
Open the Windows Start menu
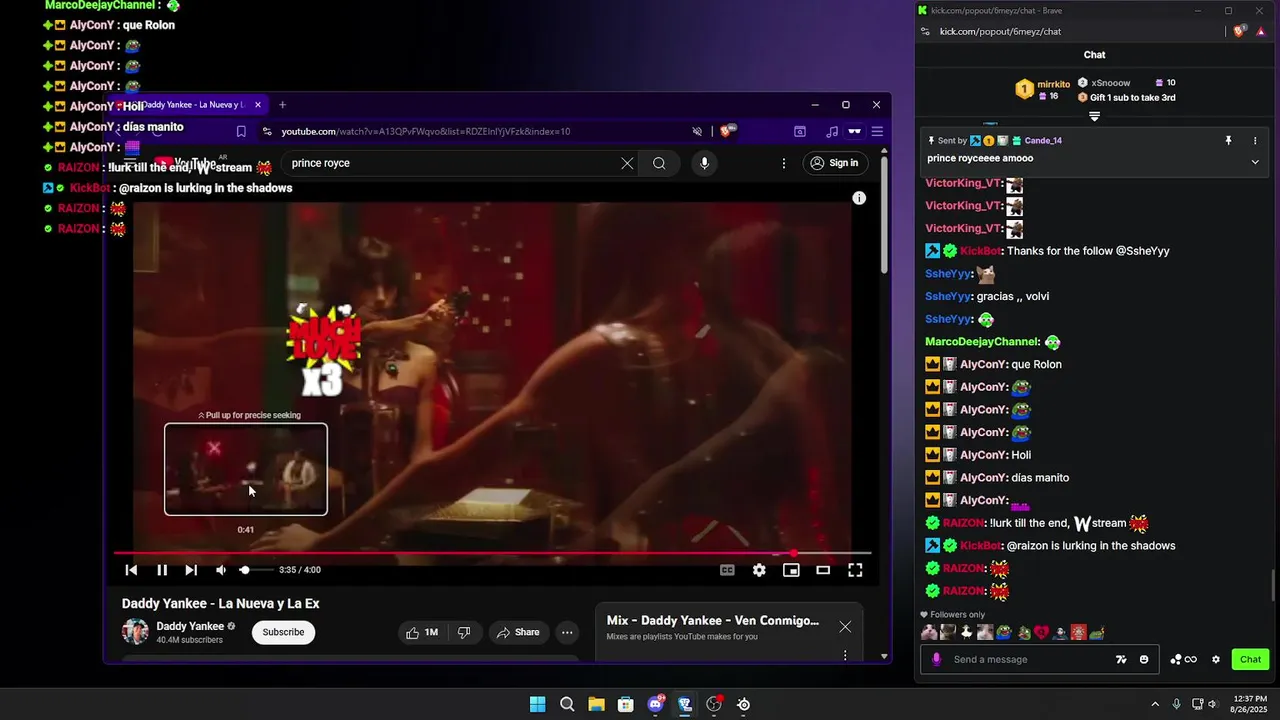point(537,704)
